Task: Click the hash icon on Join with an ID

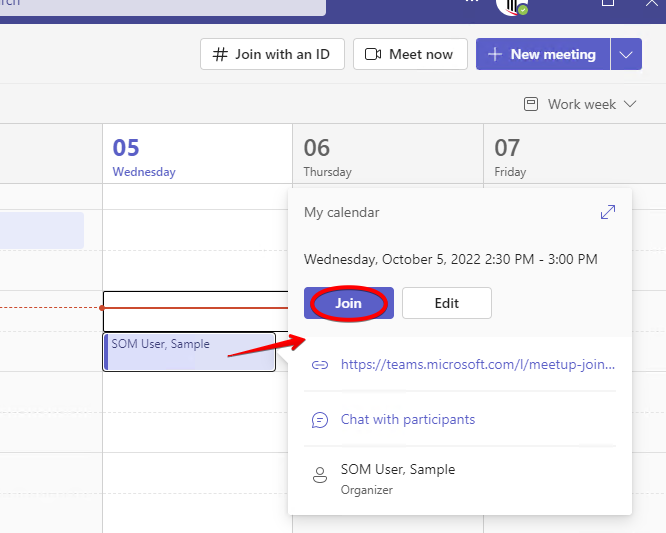Action: 220,54
